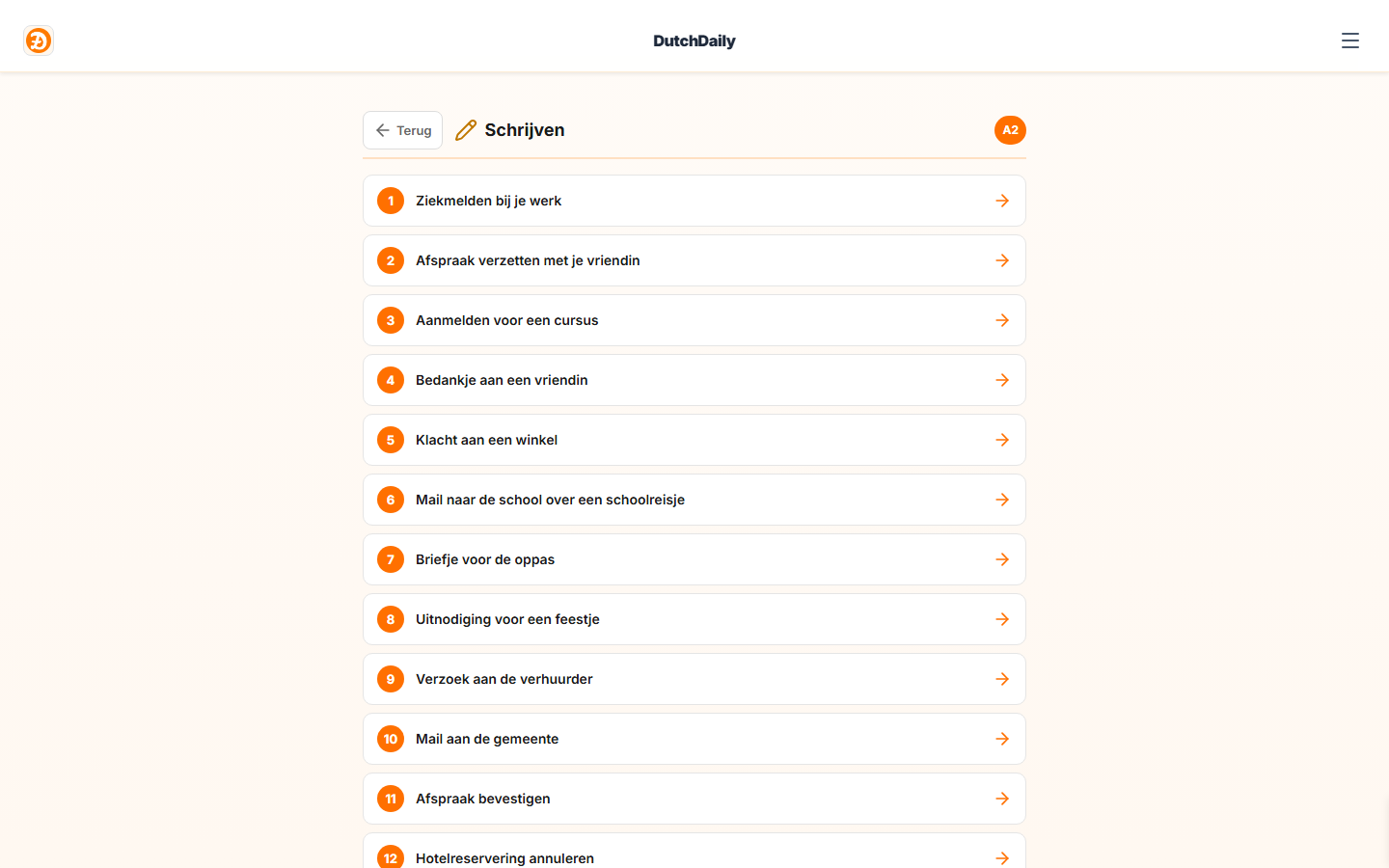Open Mail naar de school over schoolreisje
Screen dimensions: 1389x868
pyautogui.click(x=694, y=500)
